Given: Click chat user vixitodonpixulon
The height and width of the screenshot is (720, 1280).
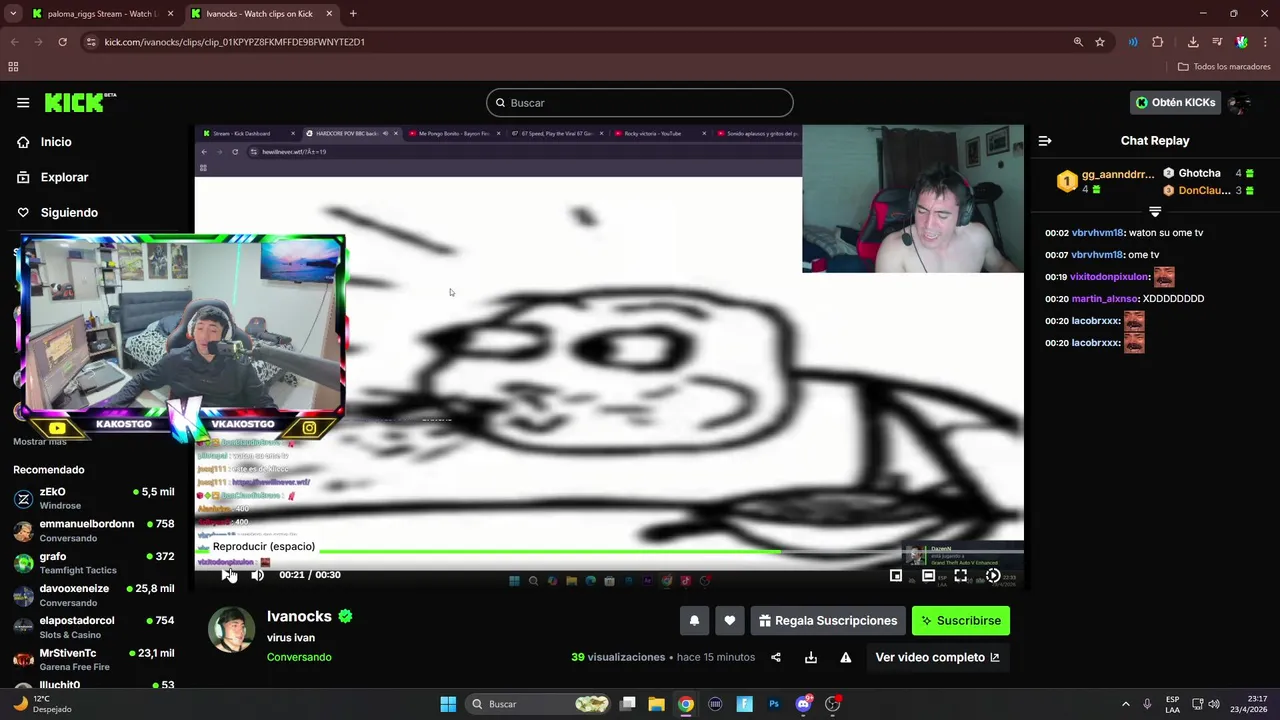Looking at the screenshot, I should point(1109,277).
